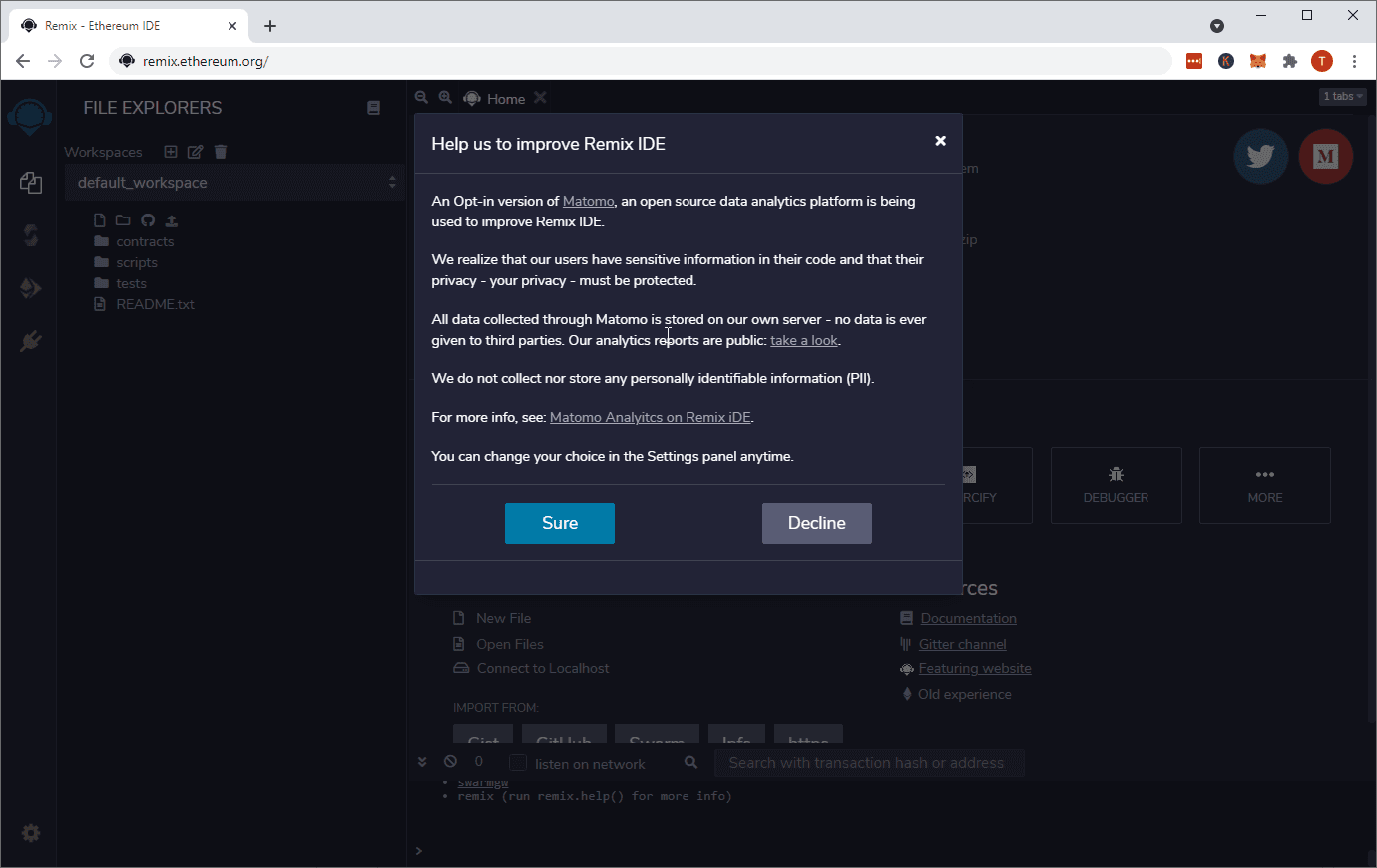This screenshot has width=1377, height=868.
Task: Create a new workspace icon
Action: point(171,152)
